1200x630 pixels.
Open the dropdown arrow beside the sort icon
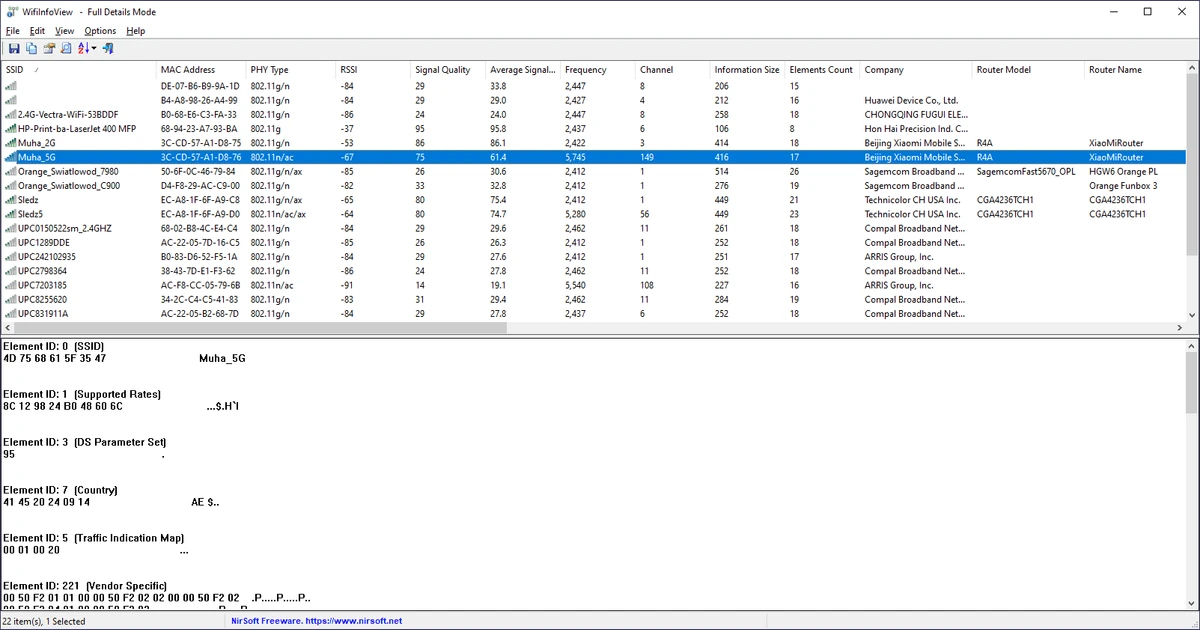coord(94,48)
